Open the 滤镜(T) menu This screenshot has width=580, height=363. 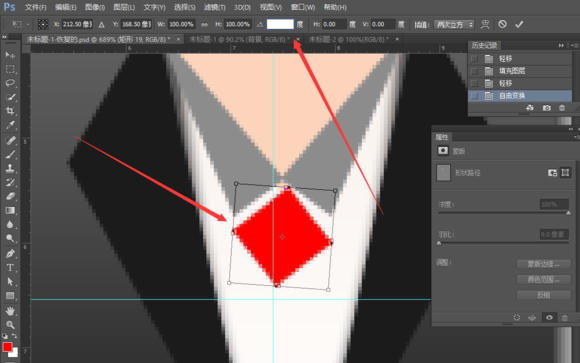coord(215,7)
